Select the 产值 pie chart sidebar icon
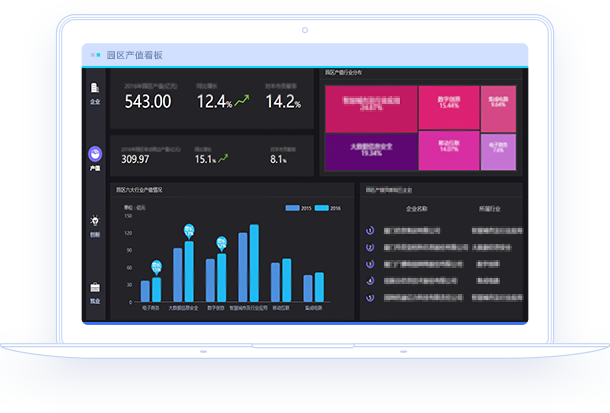The height and width of the screenshot is (413, 610). coord(95,154)
